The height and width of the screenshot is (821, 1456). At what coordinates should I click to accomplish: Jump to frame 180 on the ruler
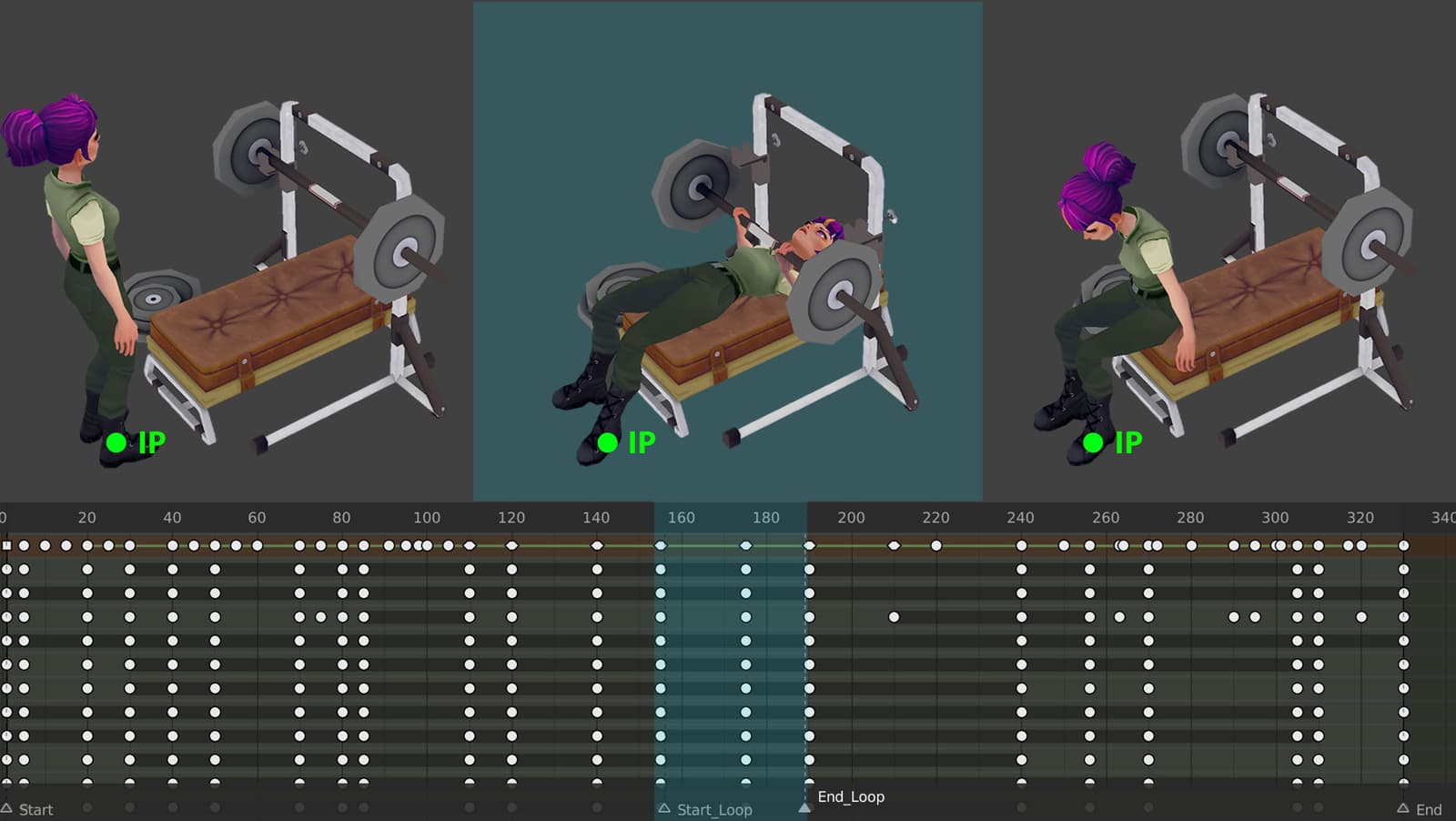coord(765,517)
